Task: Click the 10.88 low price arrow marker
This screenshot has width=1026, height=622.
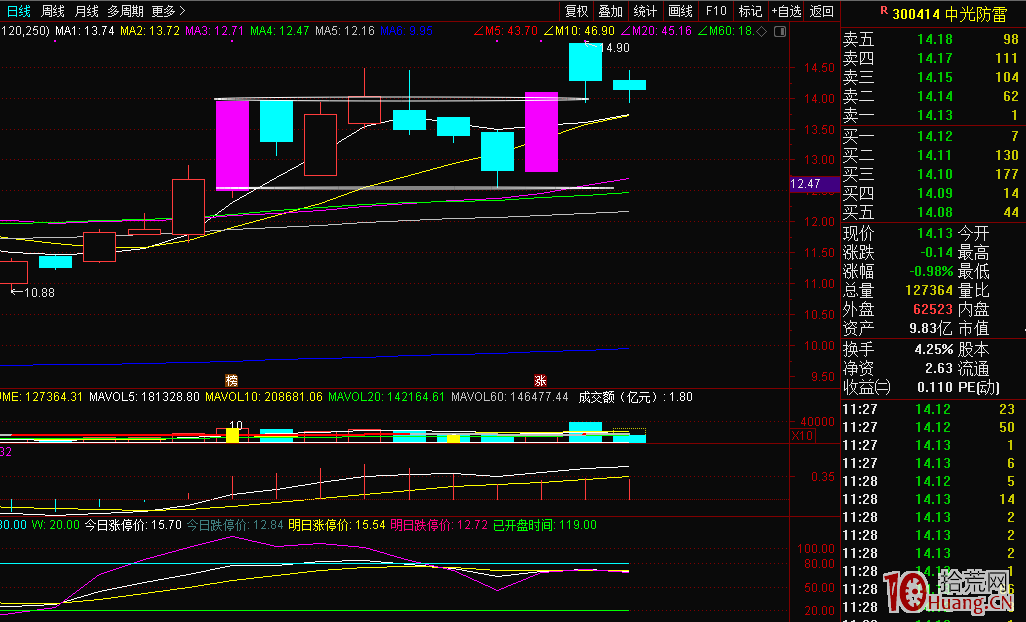Action: point(32,292)
